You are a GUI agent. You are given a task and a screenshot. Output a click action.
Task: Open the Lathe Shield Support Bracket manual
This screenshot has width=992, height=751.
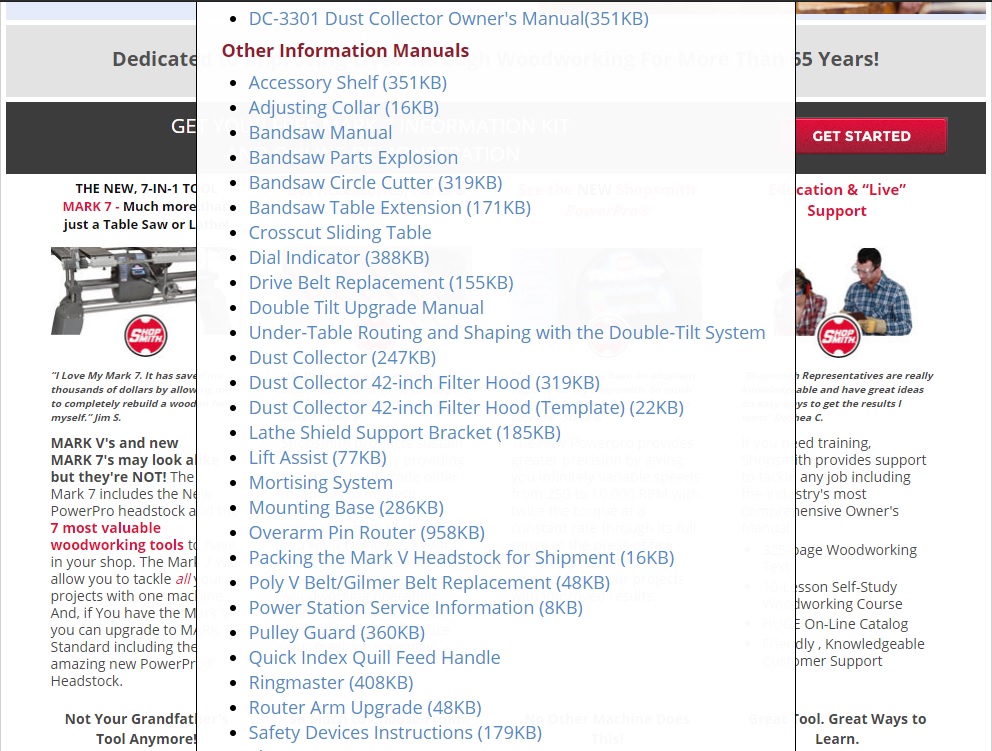click(404, 433)
